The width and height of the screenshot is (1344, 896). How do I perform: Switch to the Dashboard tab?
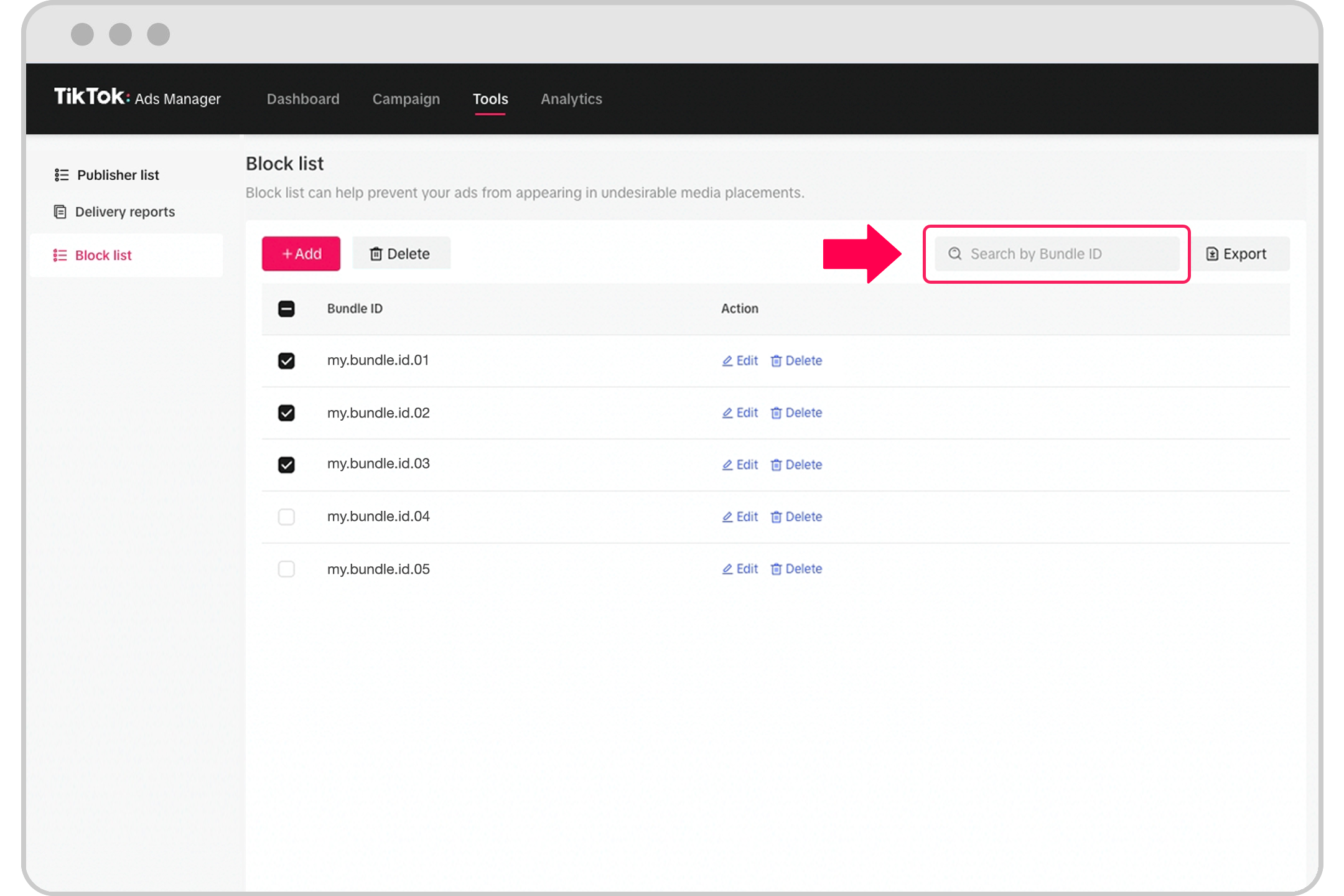[302, 98]
